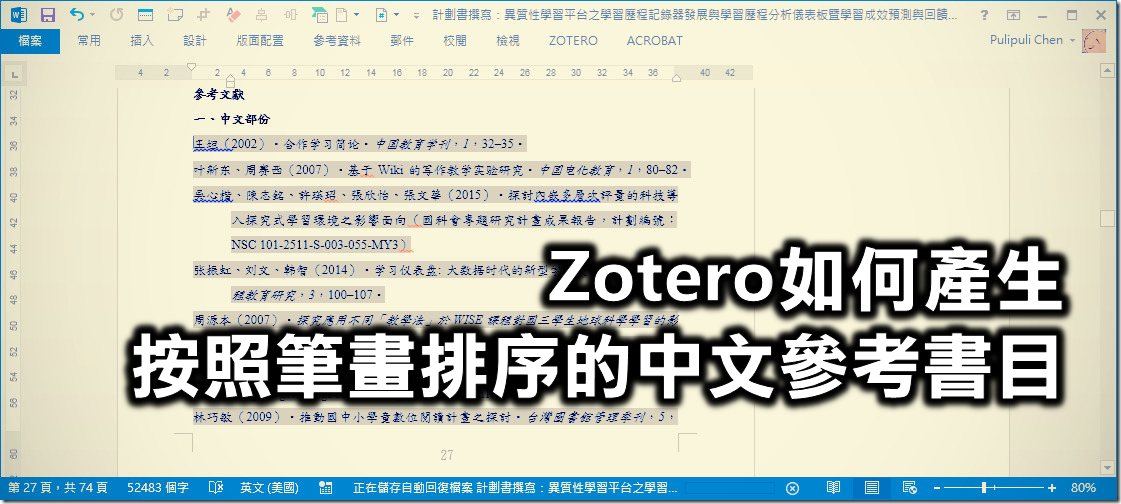Screen dimensions: 1121x504
Task: Click the page number (#) icon
Action: point(382,14)
